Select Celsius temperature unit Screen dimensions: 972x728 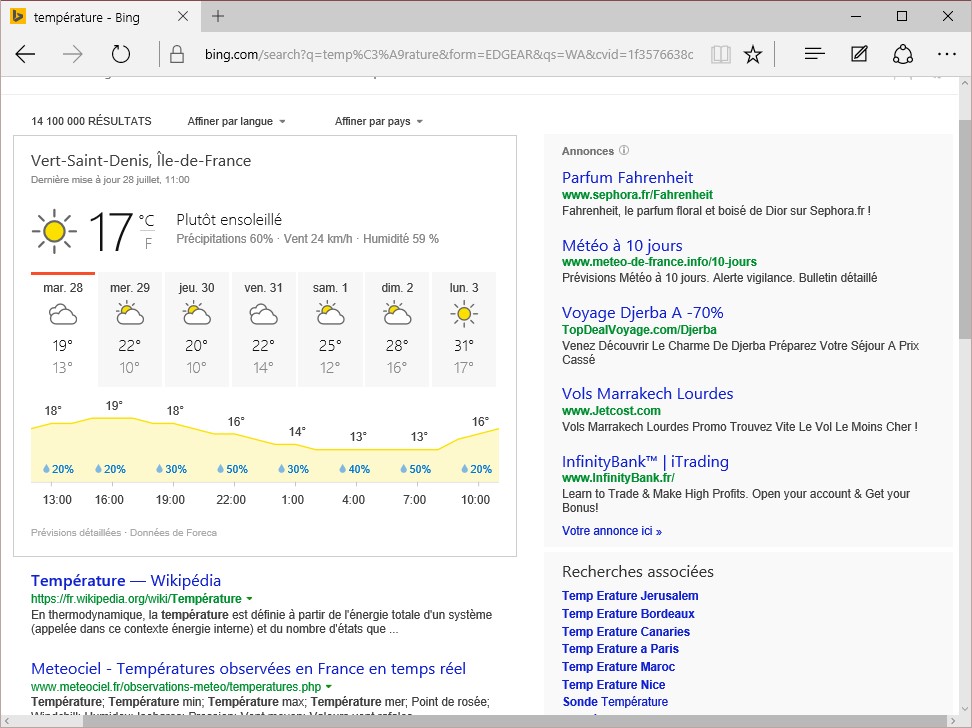coord(147,221)
